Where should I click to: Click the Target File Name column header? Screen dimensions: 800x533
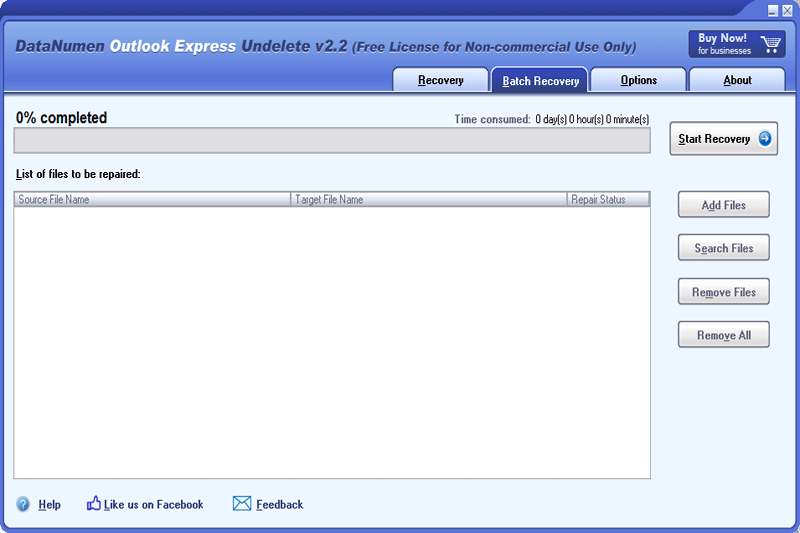(429, 199)
